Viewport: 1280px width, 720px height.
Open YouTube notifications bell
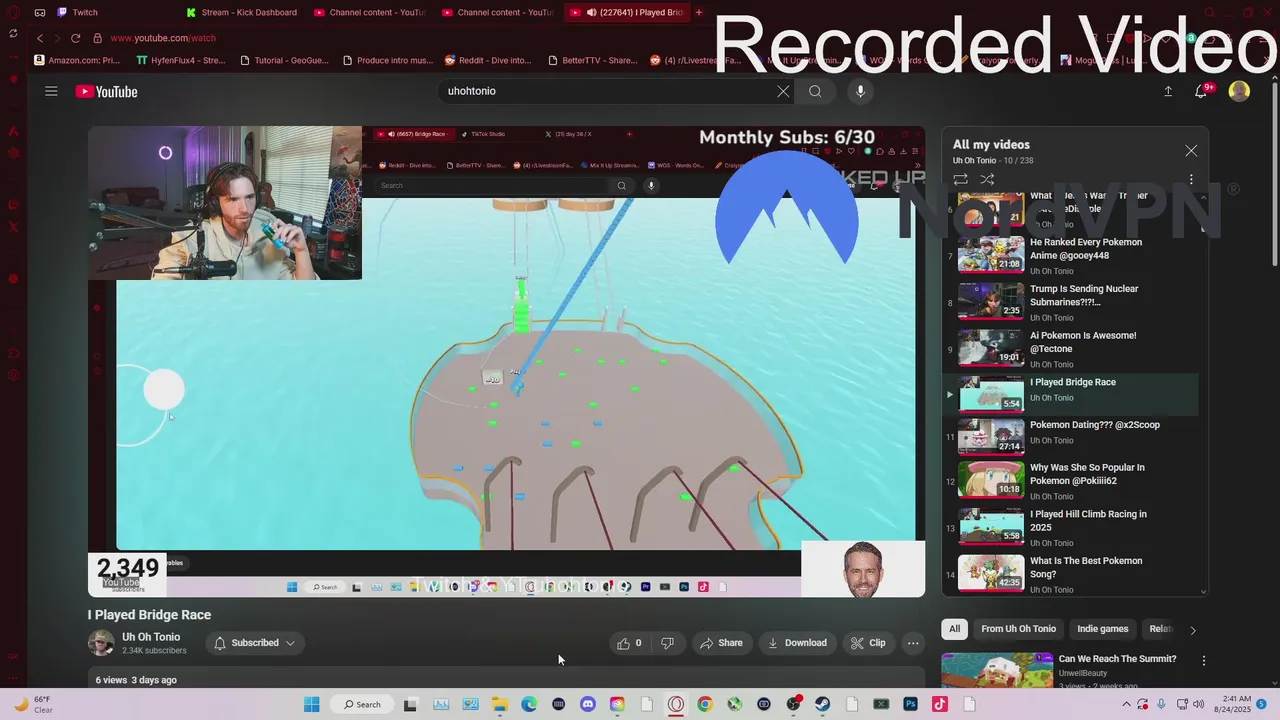[x=1201, y=91]
